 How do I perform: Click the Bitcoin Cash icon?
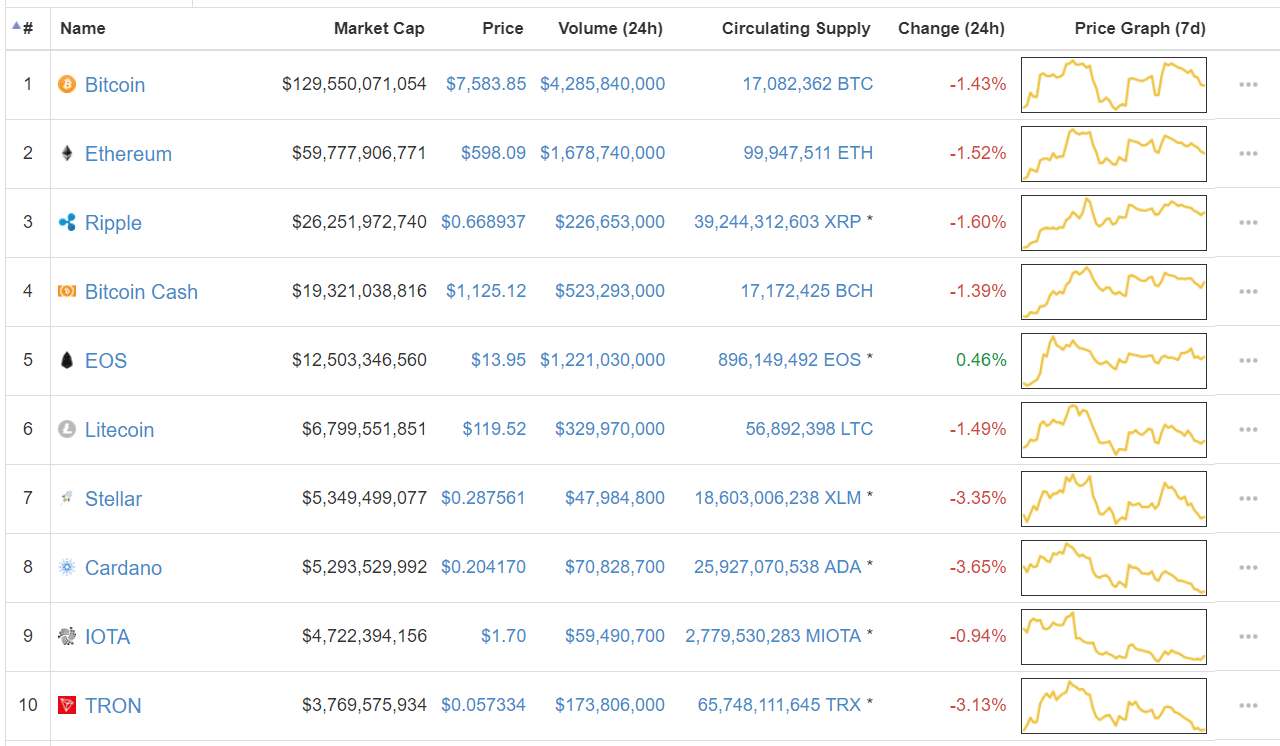point(66,291)
